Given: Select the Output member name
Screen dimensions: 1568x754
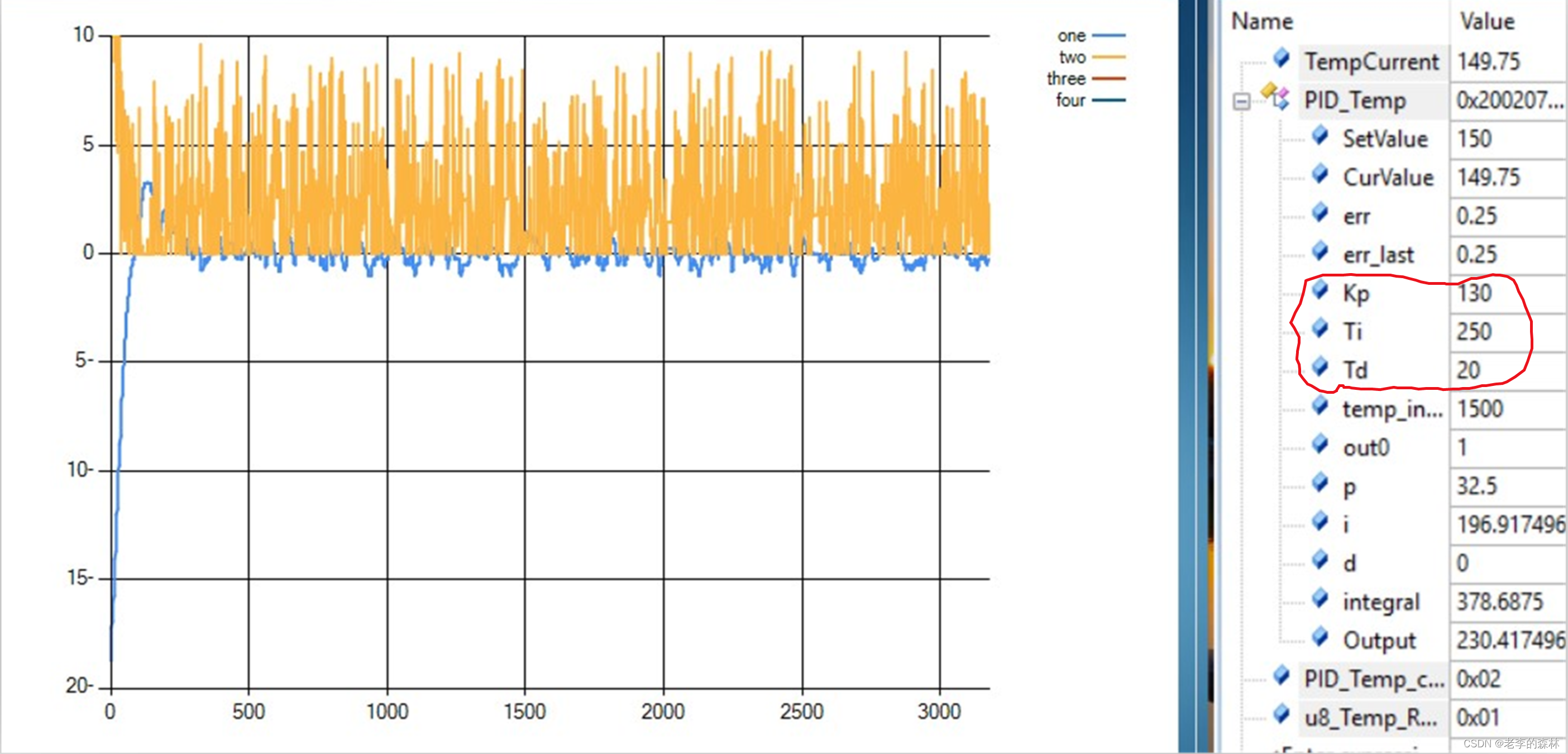Looking at the screenshot, I should point(1379,641).
